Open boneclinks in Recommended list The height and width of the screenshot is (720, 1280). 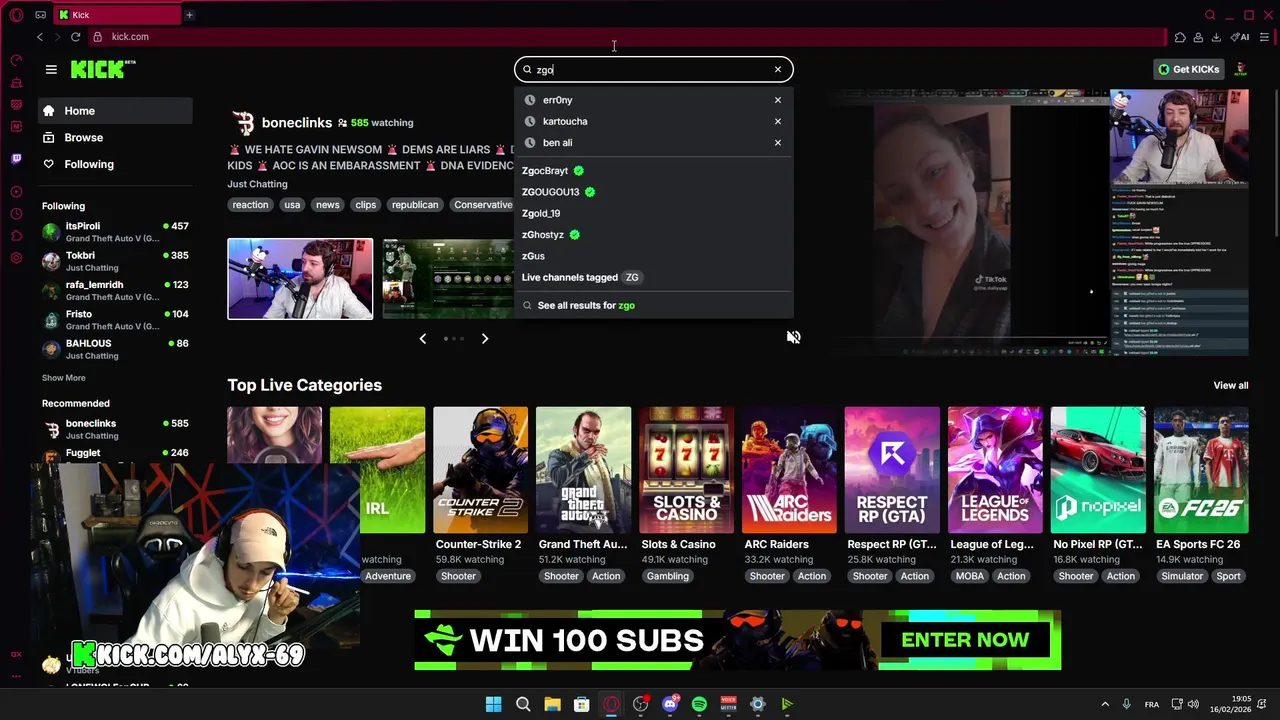[x=115, y=429]
